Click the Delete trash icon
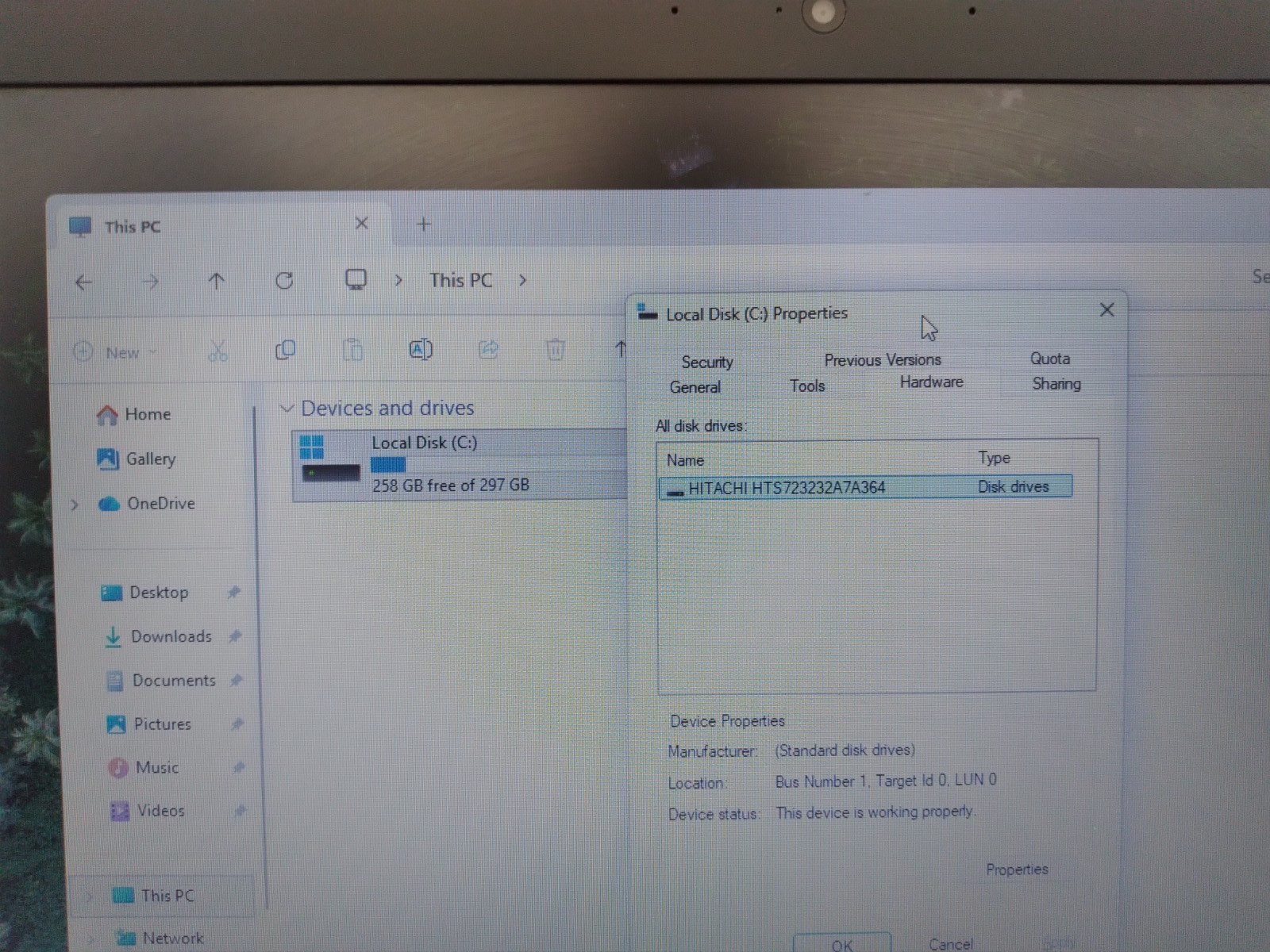 click(556, 349)
